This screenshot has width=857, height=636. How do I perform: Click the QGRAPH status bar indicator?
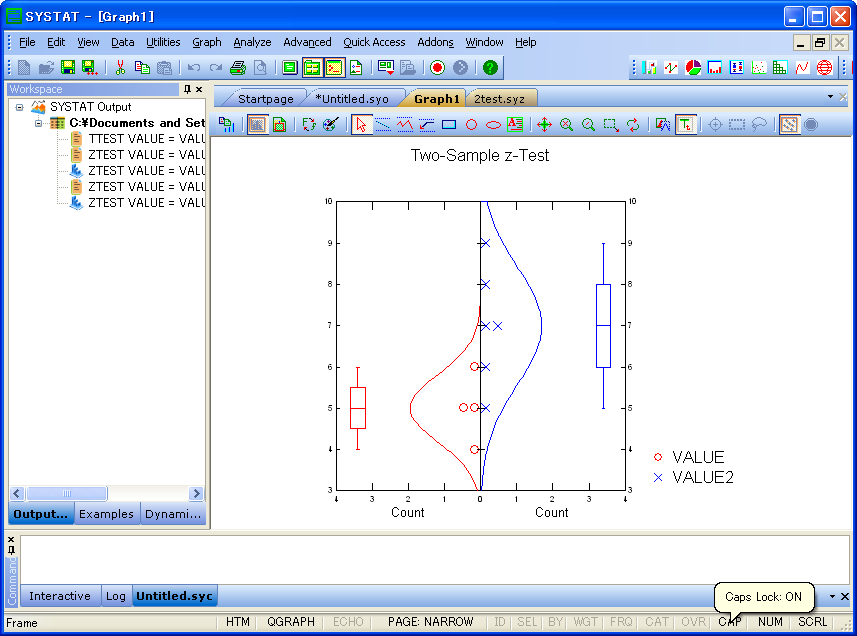coord(291,622)
